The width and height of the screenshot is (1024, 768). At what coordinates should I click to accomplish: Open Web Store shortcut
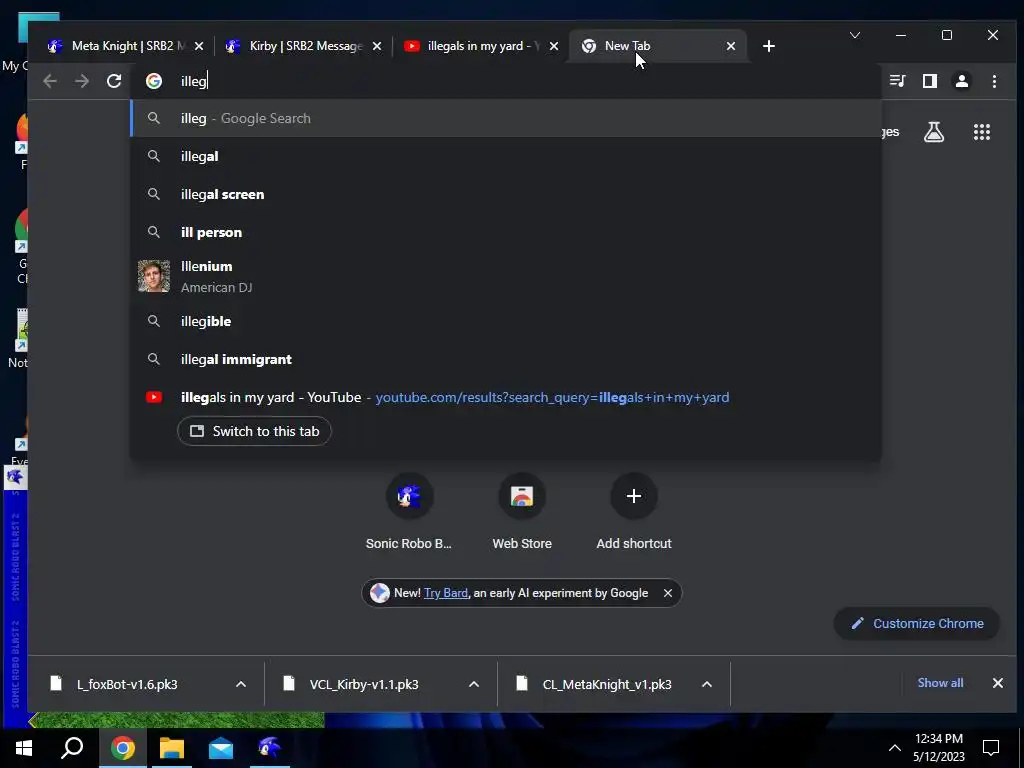[x=522, y=513]
